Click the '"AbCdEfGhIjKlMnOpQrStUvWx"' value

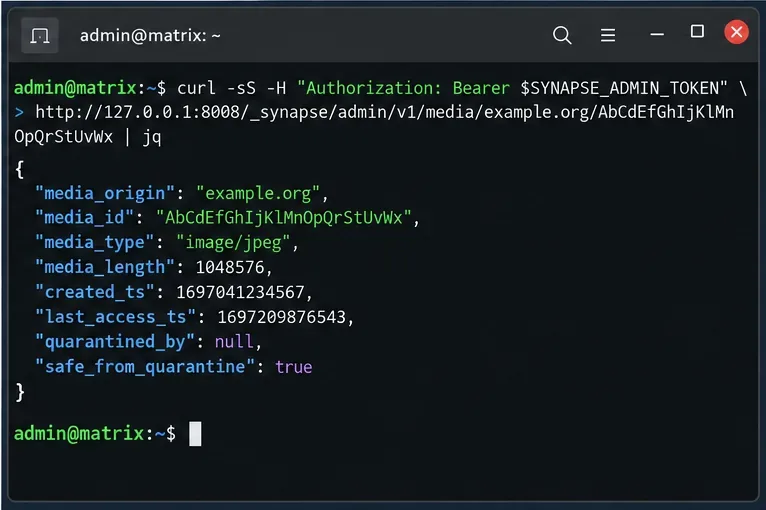[x=283, y=218]
